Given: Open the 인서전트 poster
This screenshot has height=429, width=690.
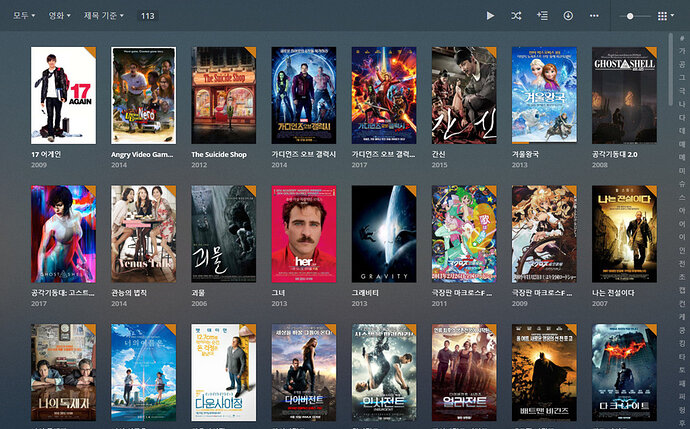Looking at the screenshot, I should coord(384,372).
